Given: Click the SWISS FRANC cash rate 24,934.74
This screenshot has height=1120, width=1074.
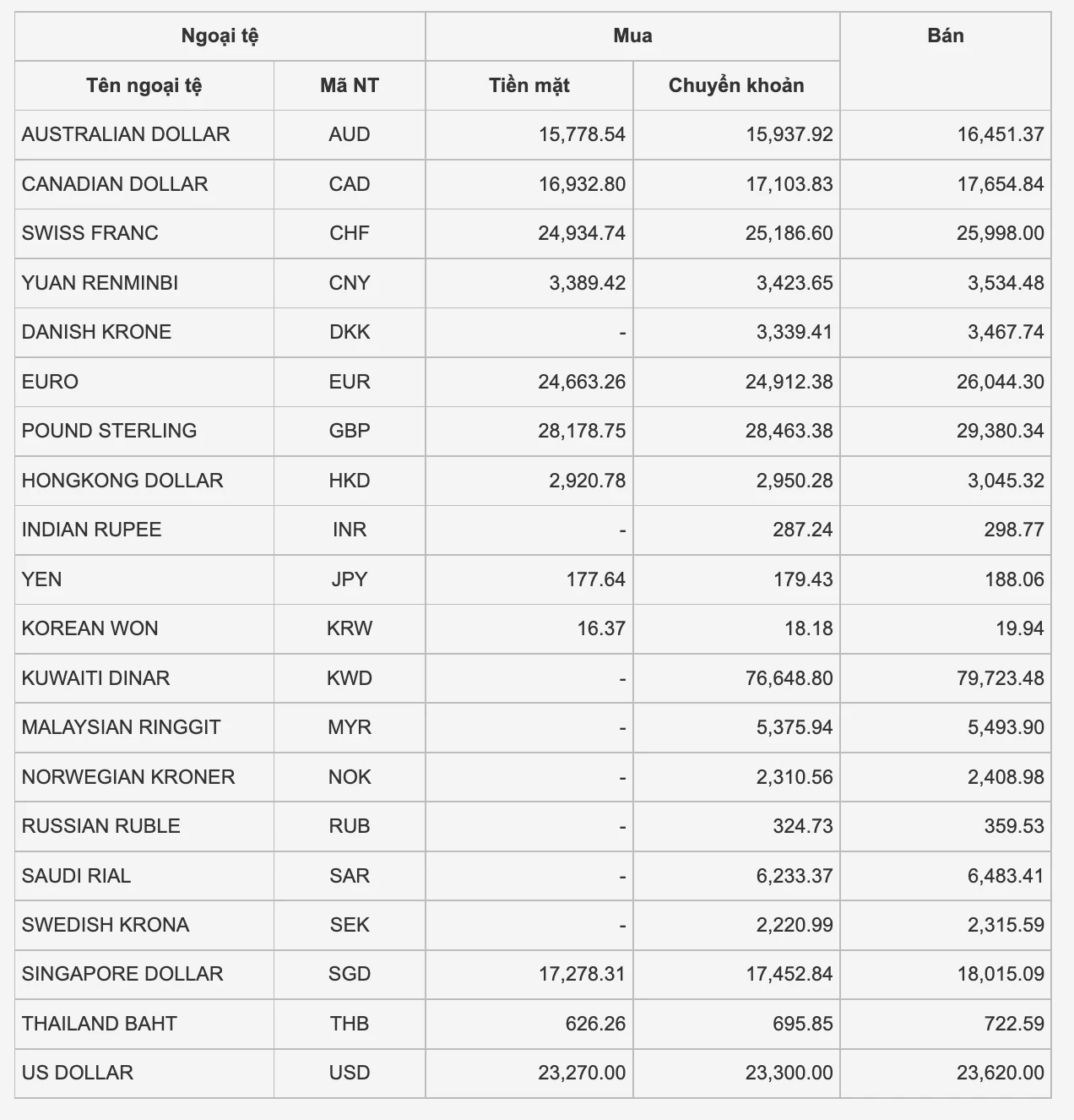Looking at the screenshot, I should pos(582,233).
